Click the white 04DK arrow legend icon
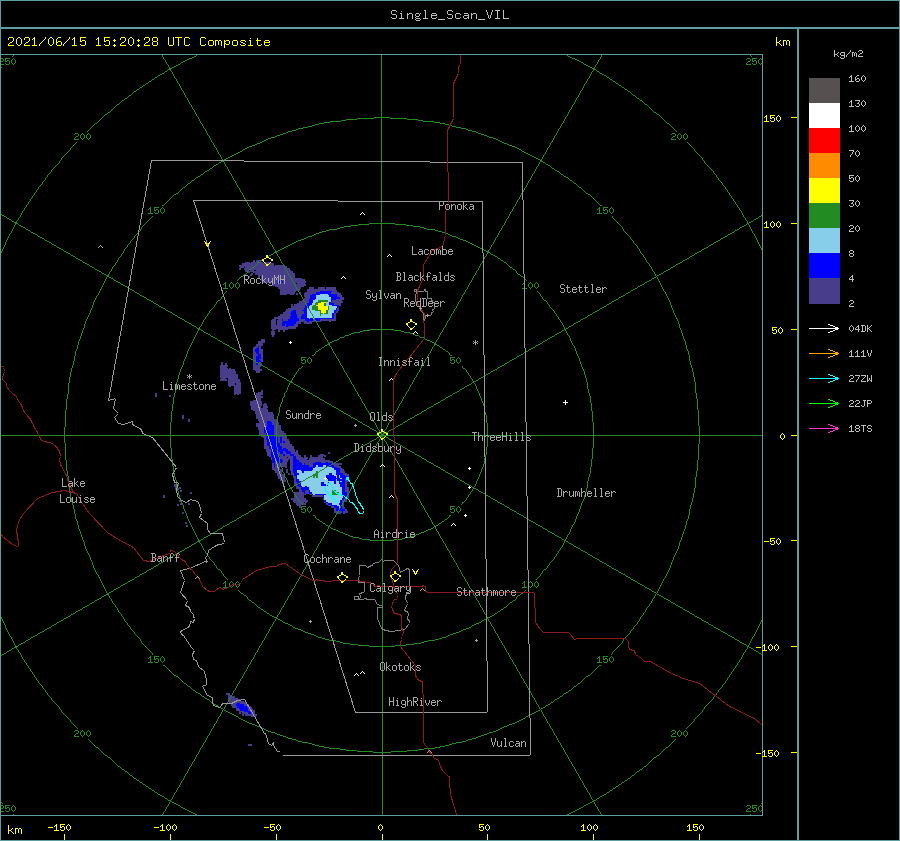Viewport: 900px width, 841px height. click(x=824, y=328)
